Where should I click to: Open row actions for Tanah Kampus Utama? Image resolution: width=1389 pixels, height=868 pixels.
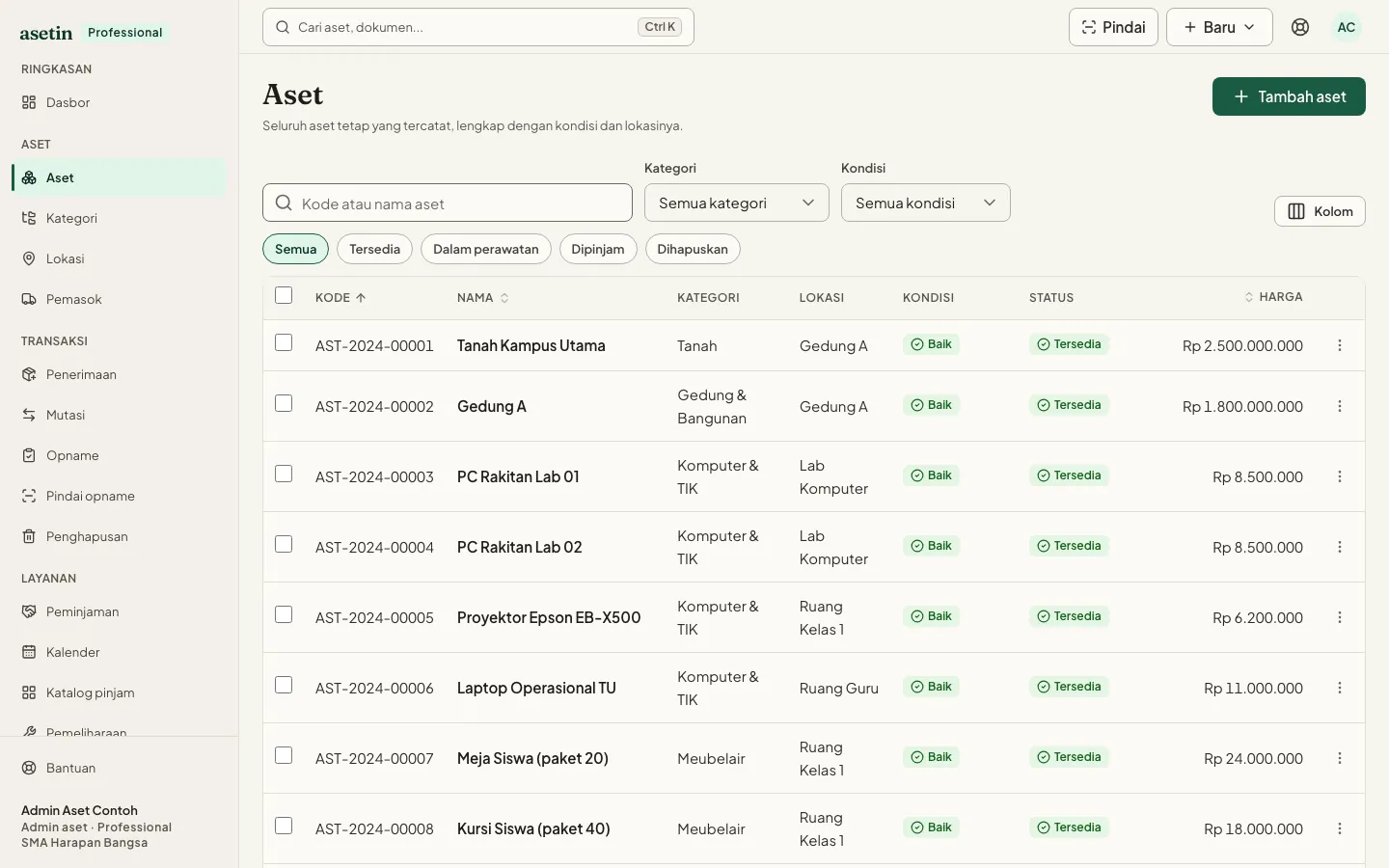pos(1340,345)
